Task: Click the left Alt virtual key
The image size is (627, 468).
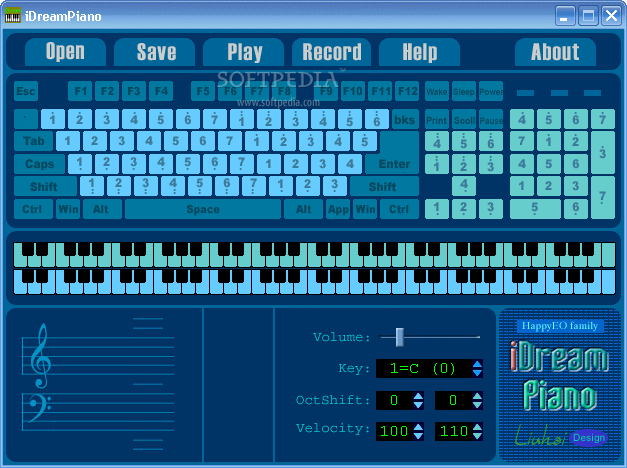Action: click(x=102, y=209)
